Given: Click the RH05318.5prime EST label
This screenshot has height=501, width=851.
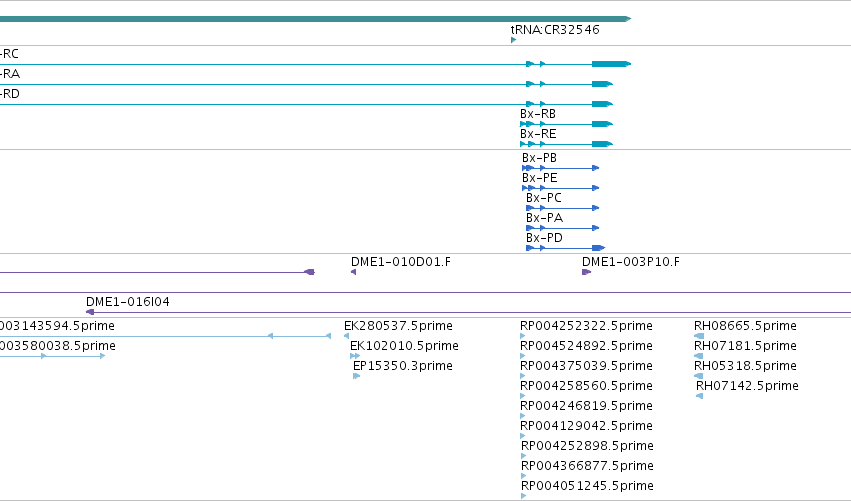Looking at the screenshot, I should pyautogui.click(x=745, y=366).
